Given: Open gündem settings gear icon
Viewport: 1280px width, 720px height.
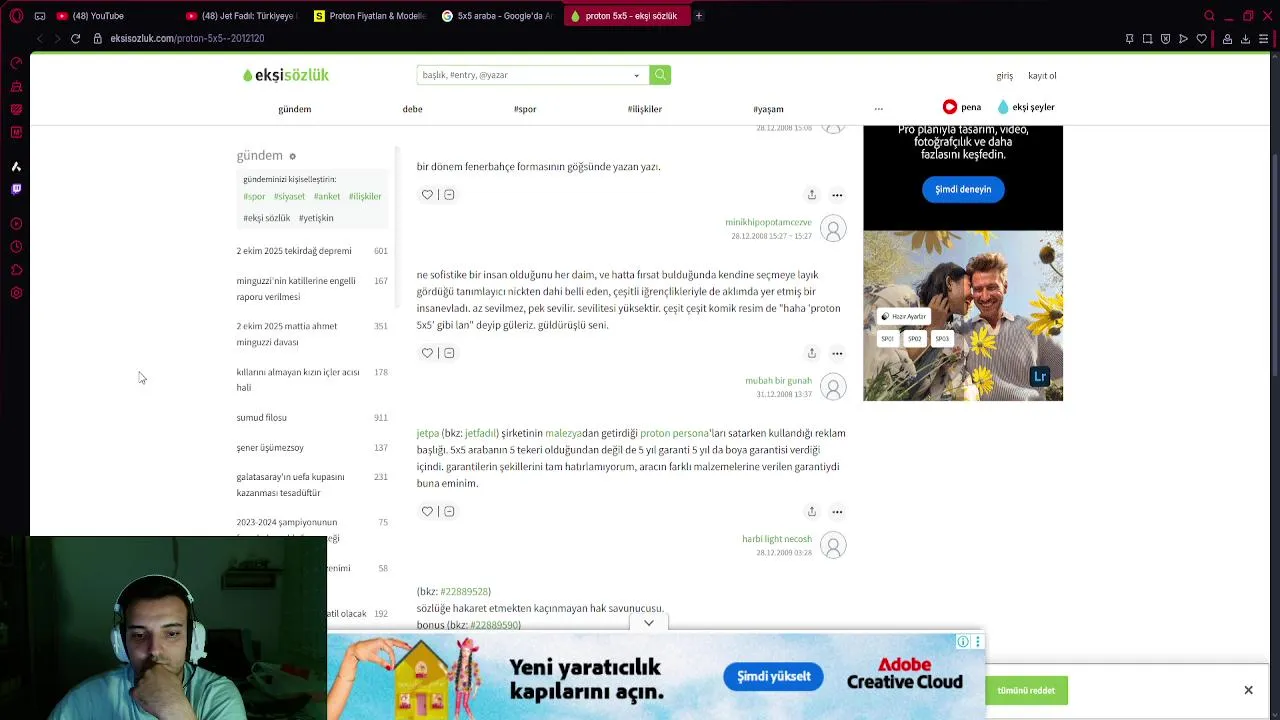Looking at the screenshot, I should click(x=292, y=156).
